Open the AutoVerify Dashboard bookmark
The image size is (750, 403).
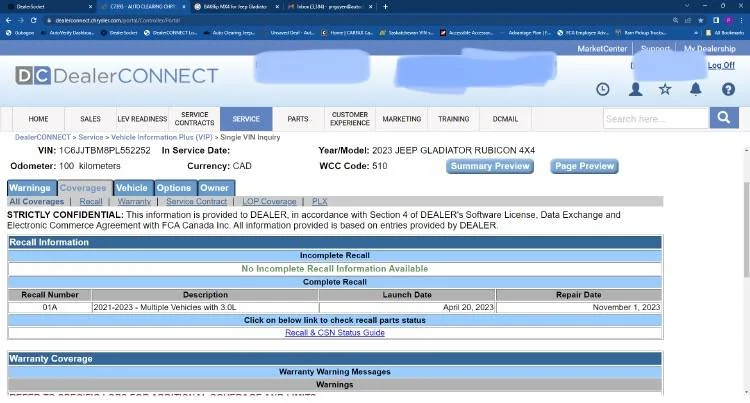pyautogui.click(x=68, y=33)
